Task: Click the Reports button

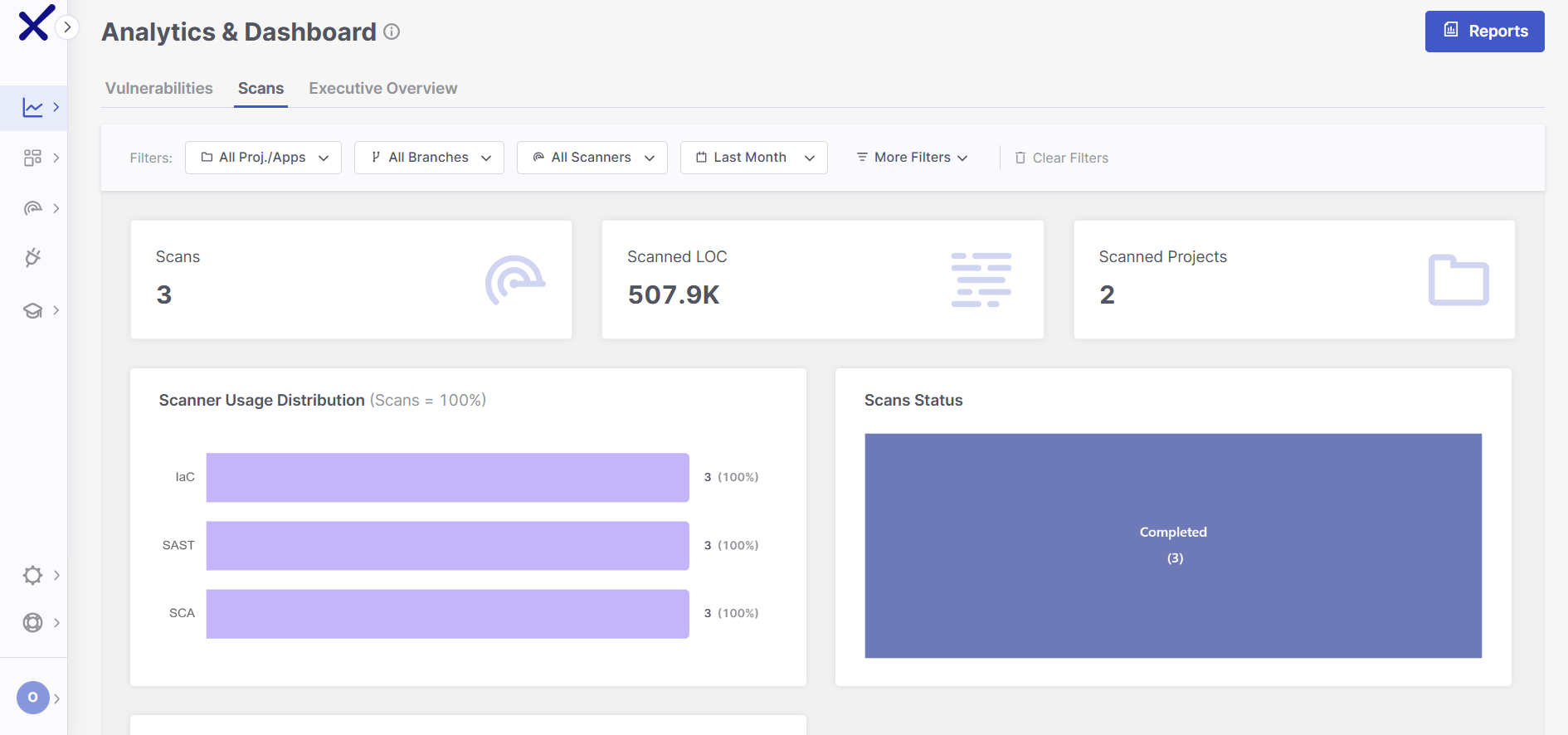Action: point(1484,32)
